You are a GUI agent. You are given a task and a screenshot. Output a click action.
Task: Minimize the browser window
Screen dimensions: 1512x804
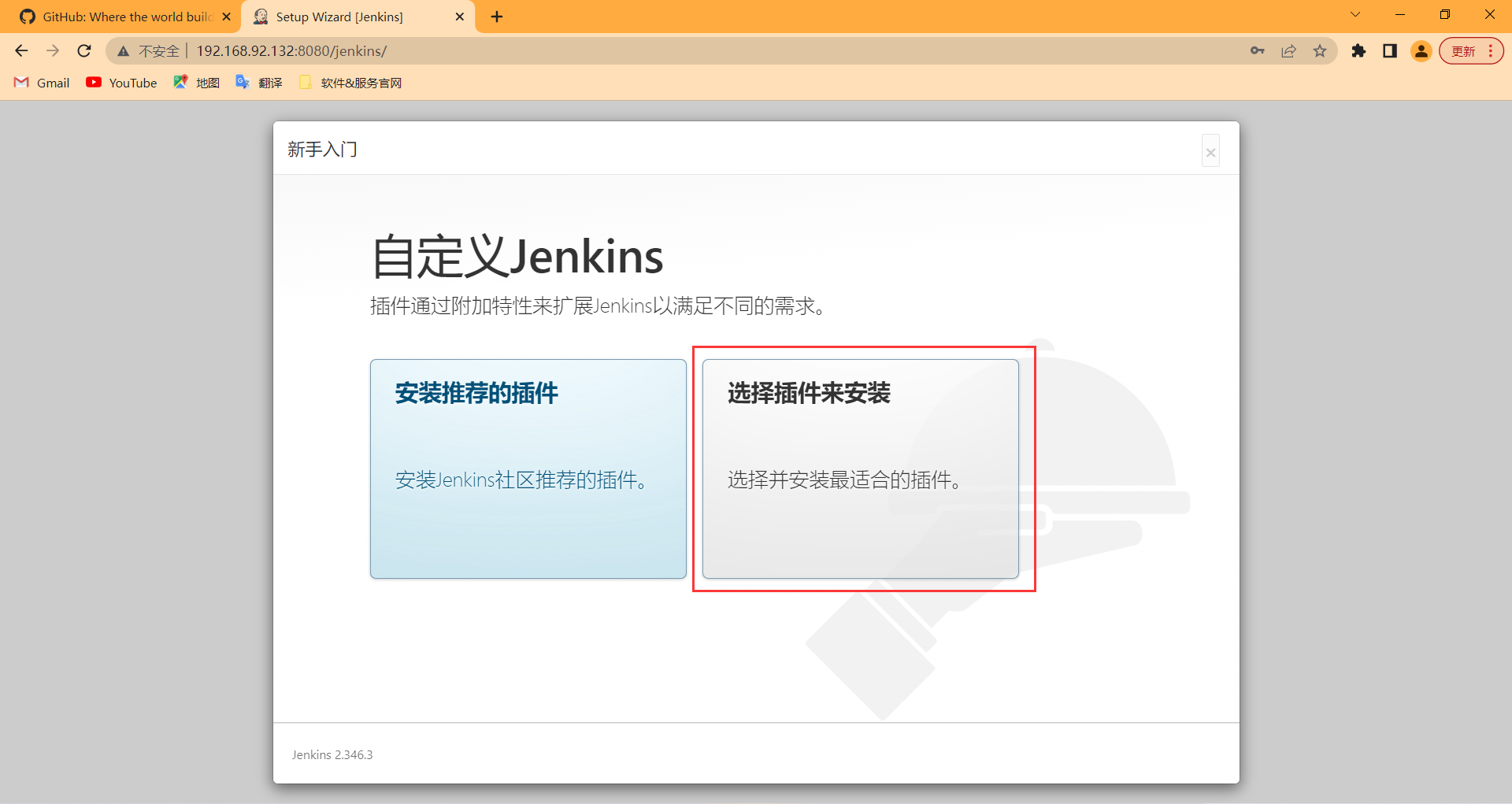point(1400,15)
